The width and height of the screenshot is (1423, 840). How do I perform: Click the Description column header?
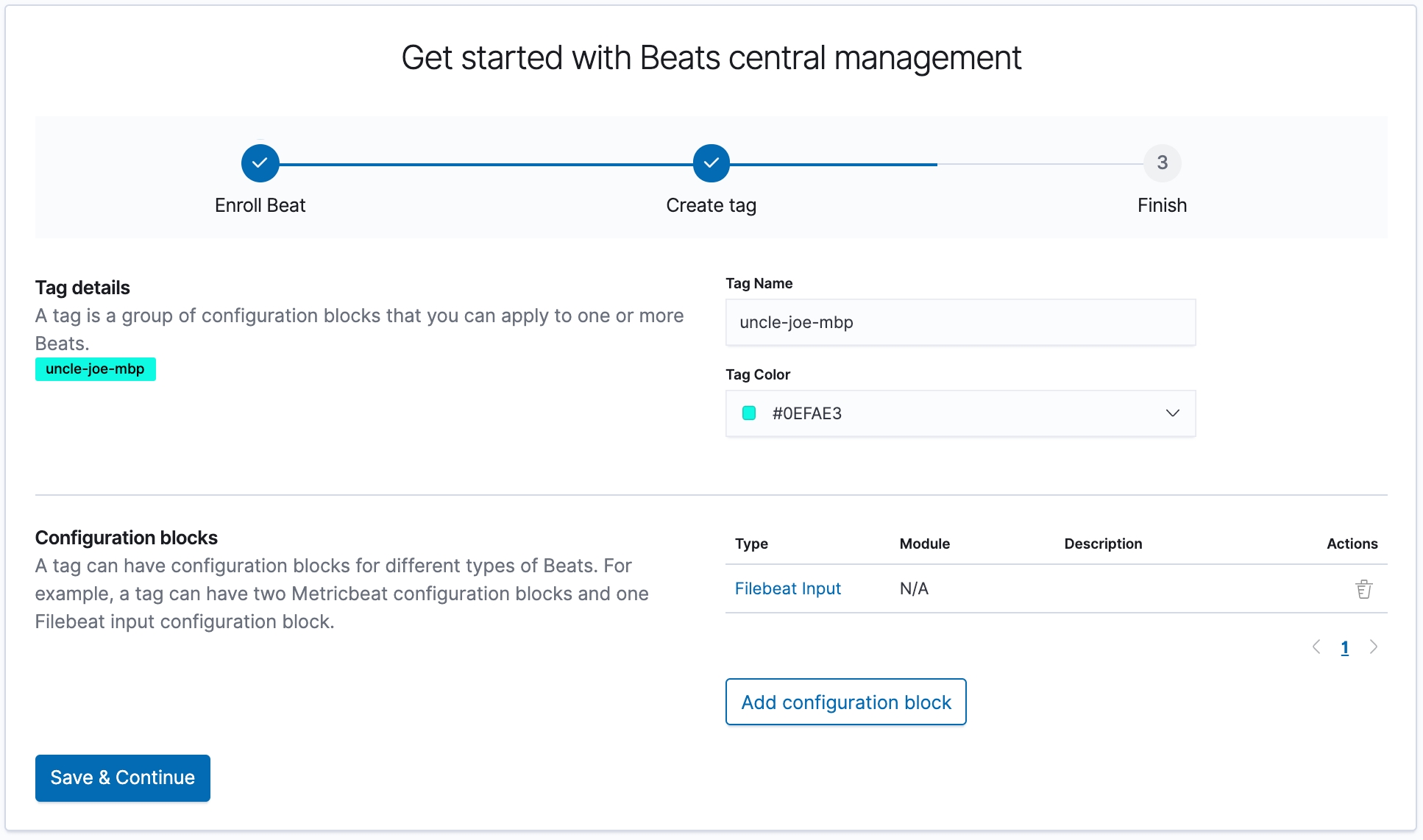(1103, 544)
